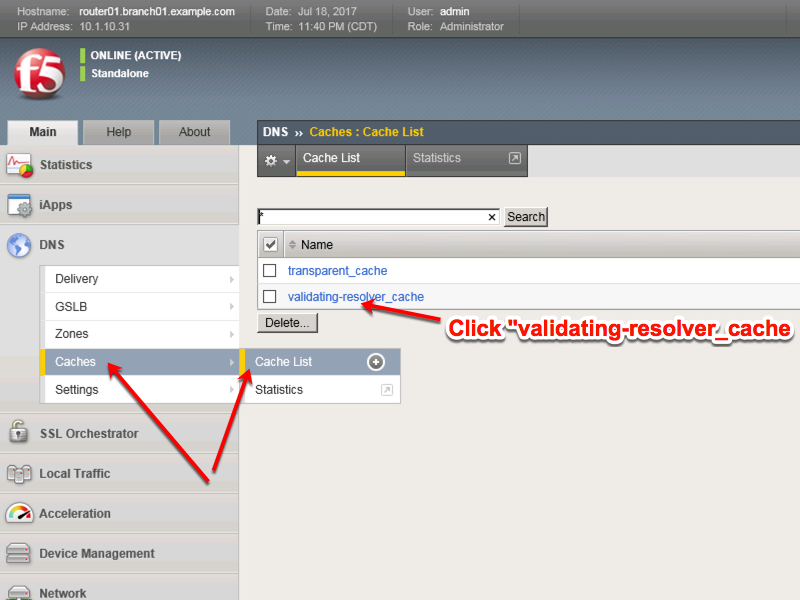This screenshot has width=800, height=600.
Task: Expand the Zones submenu arrow
Action: [232, 334]
